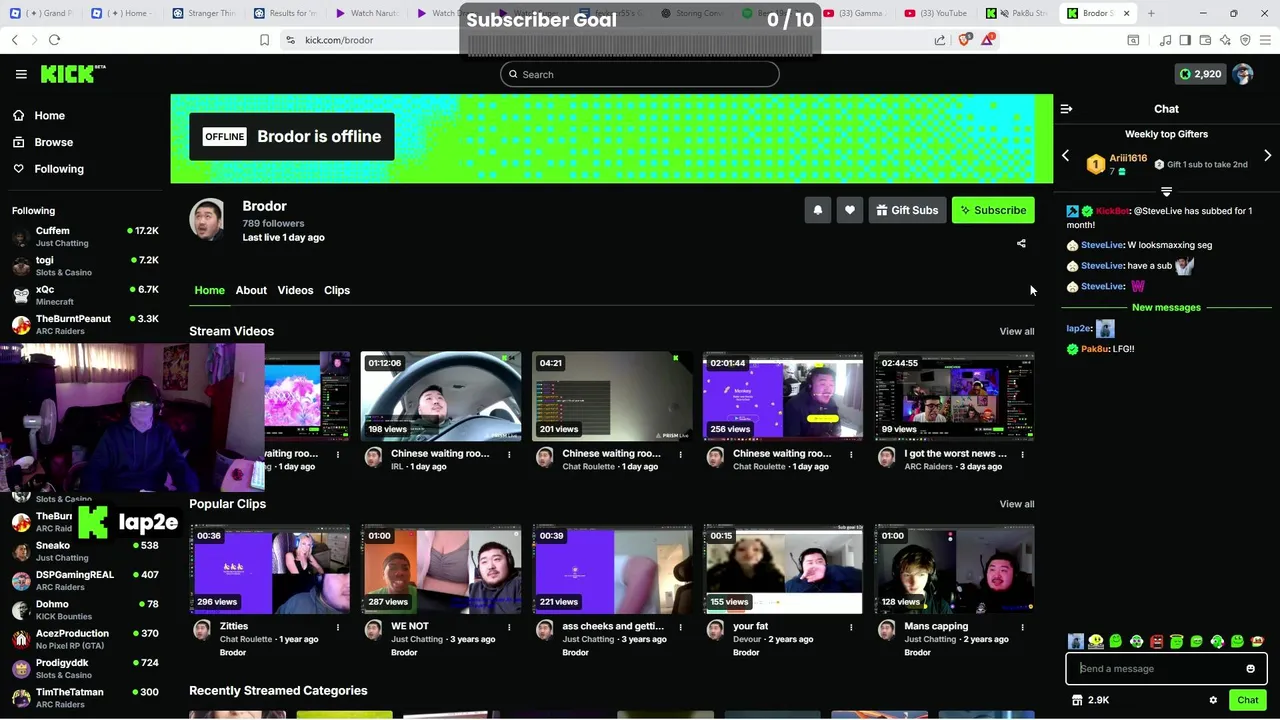Open options for 04:21 video
The height and width of the screenshot is (720, 1280).
tap(680, 455)
